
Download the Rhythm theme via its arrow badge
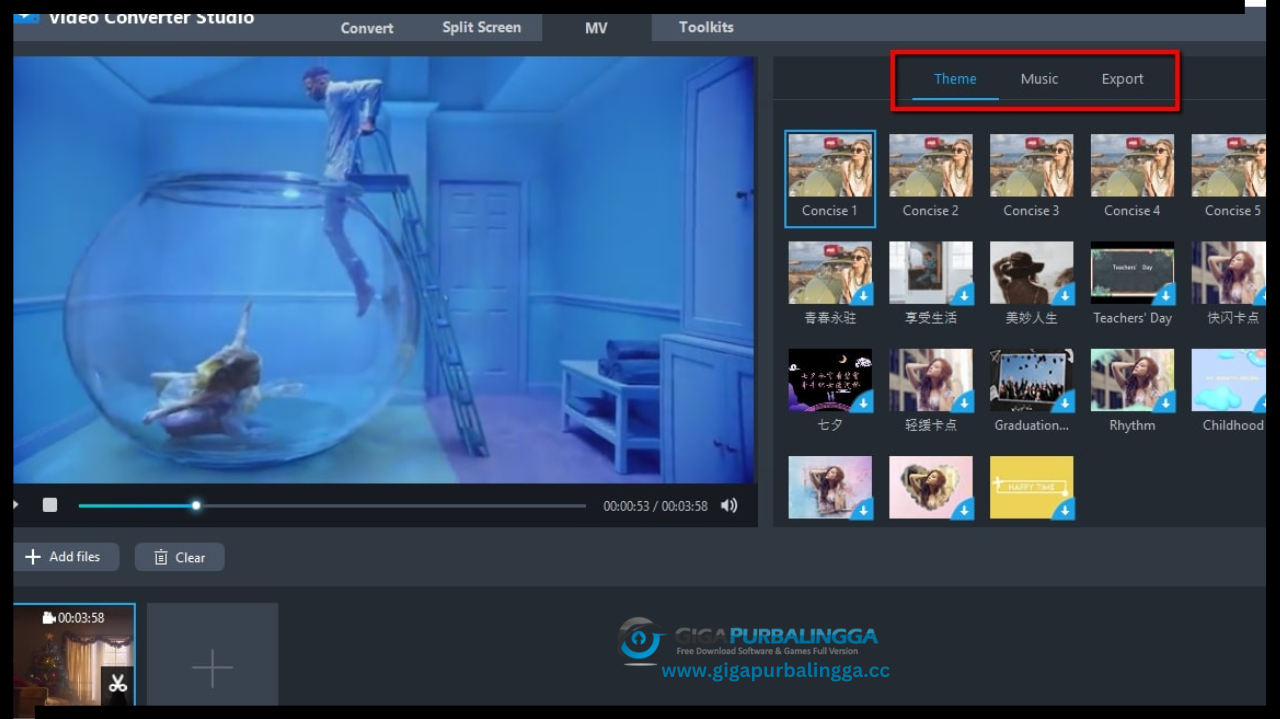(1163, 401)
